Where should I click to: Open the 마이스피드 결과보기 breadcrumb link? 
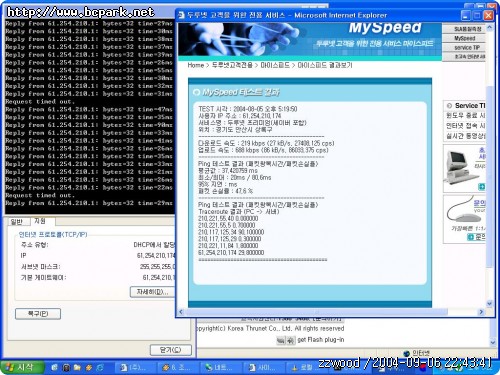(x=325, y=65)
